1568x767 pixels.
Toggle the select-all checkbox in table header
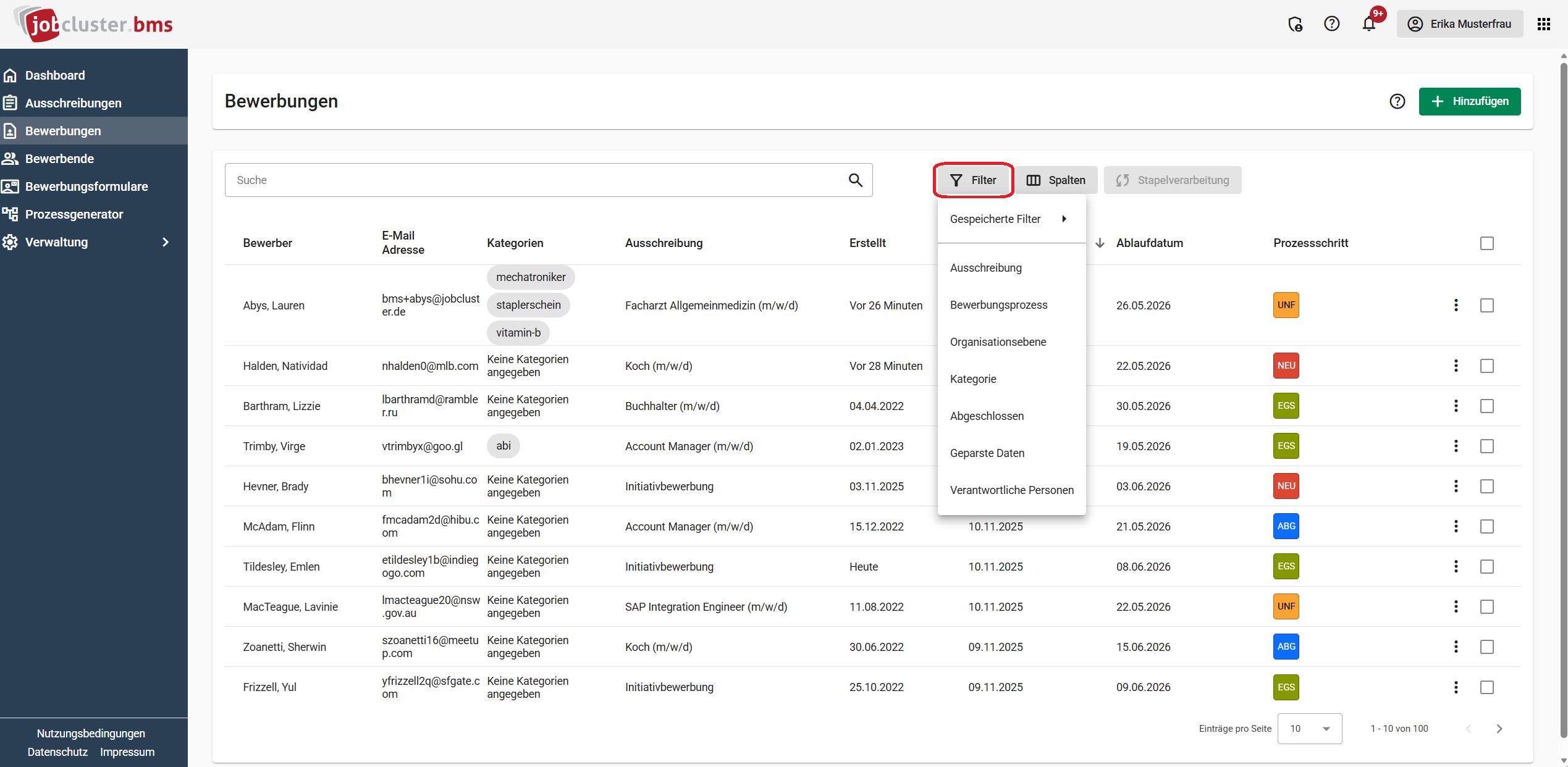pos(1486,243)
